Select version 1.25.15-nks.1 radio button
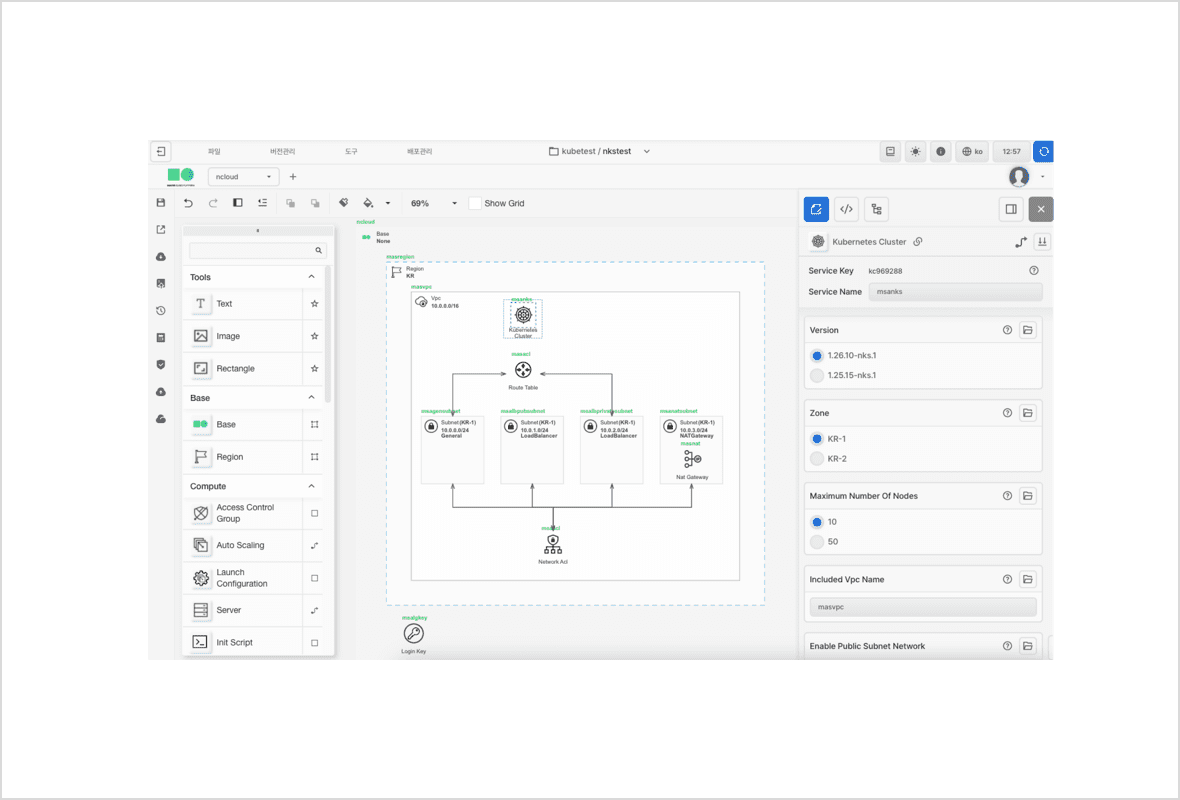 coord(817,376)
